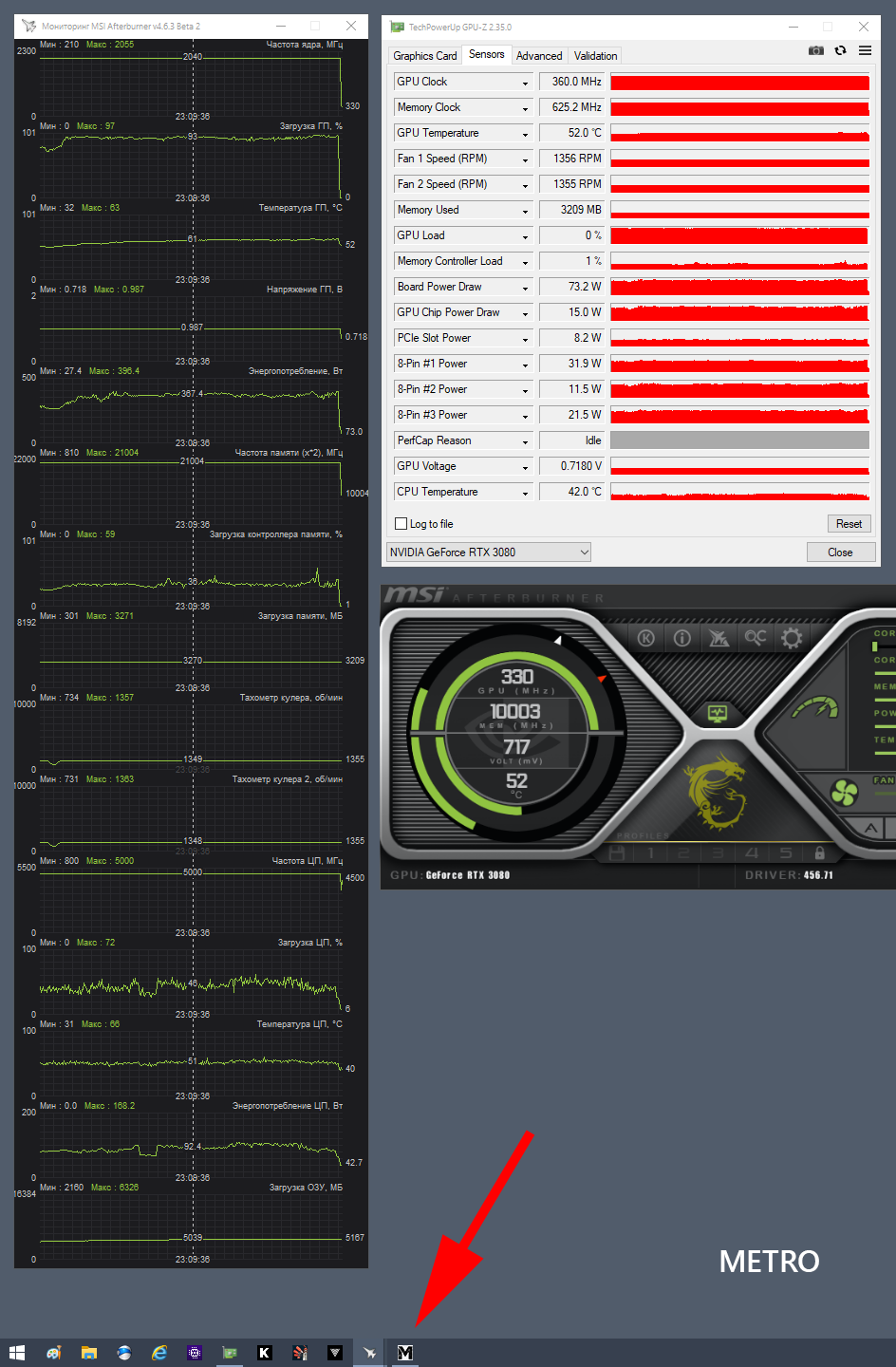Click the black triangle V taskbar icon

pos(335,1353)
